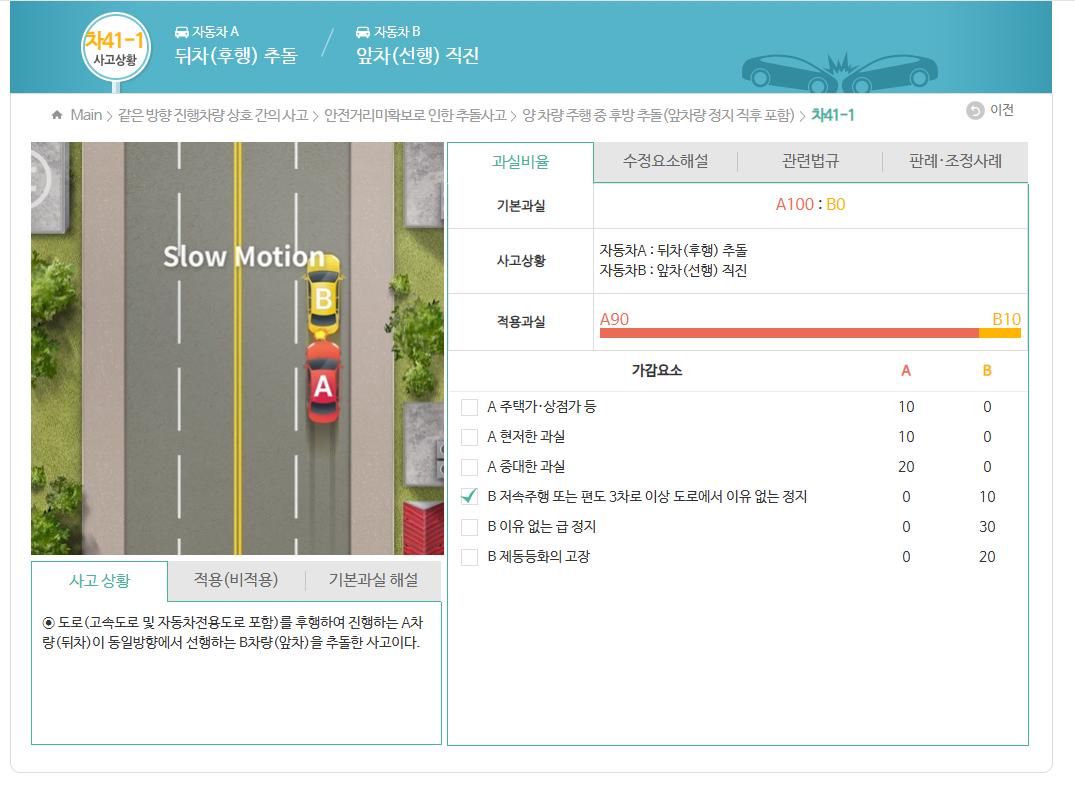Viewport: 1075px width, 792px height.
Task: Open the 적용(비적용) tab
Action: tap(236, 580)
